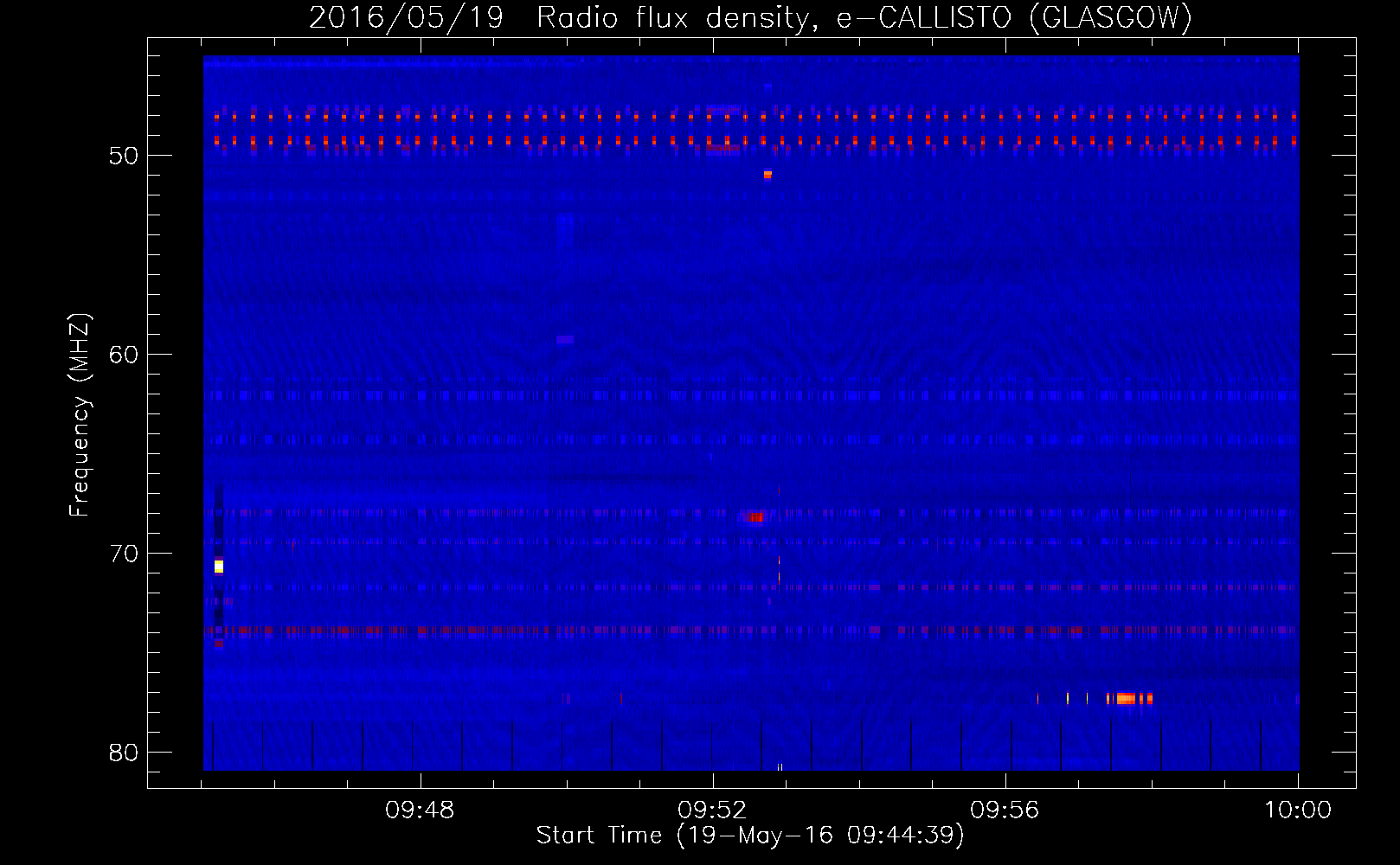Click the 60 MHz frequency tick label
This screenshot has width=1400, height=865.
point(124,355)
